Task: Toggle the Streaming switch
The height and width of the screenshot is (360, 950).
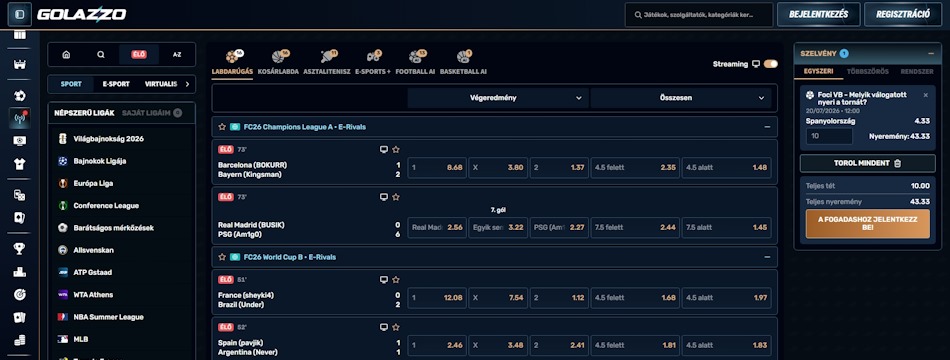Action: (x=771, y=64)
